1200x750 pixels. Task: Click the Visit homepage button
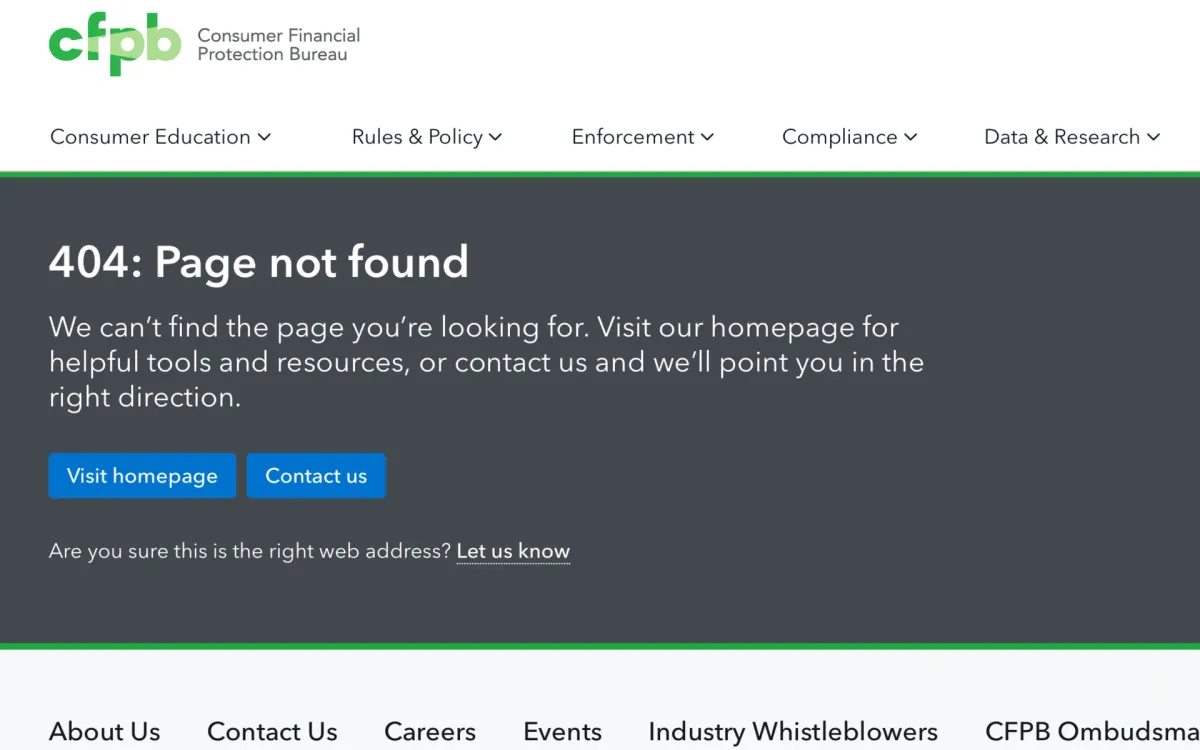142,476
